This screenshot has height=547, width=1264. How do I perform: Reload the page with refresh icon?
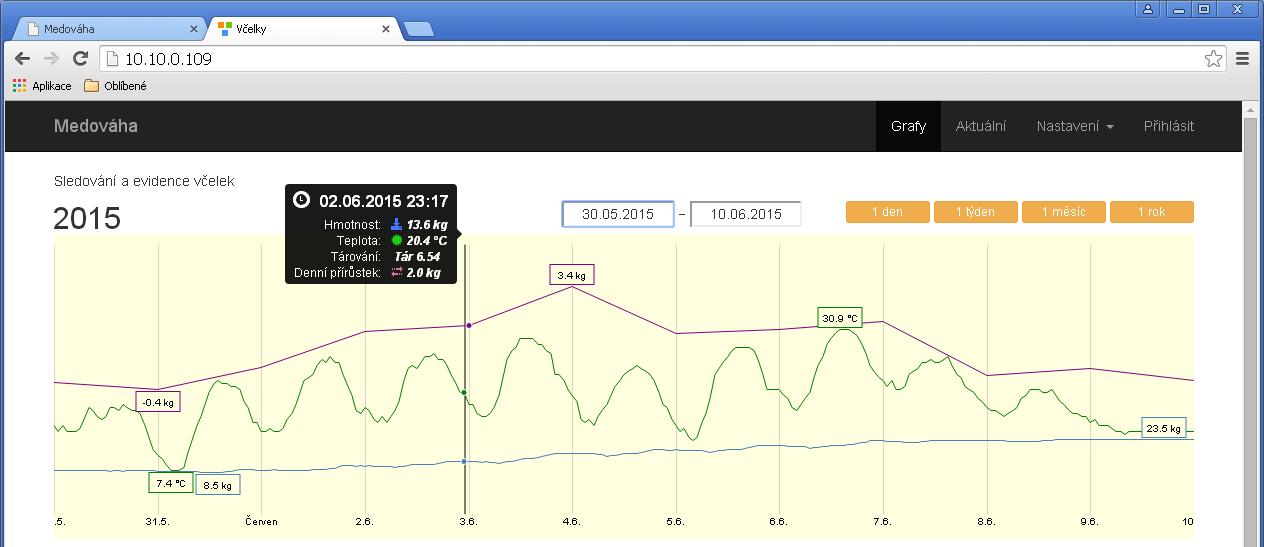81,59
